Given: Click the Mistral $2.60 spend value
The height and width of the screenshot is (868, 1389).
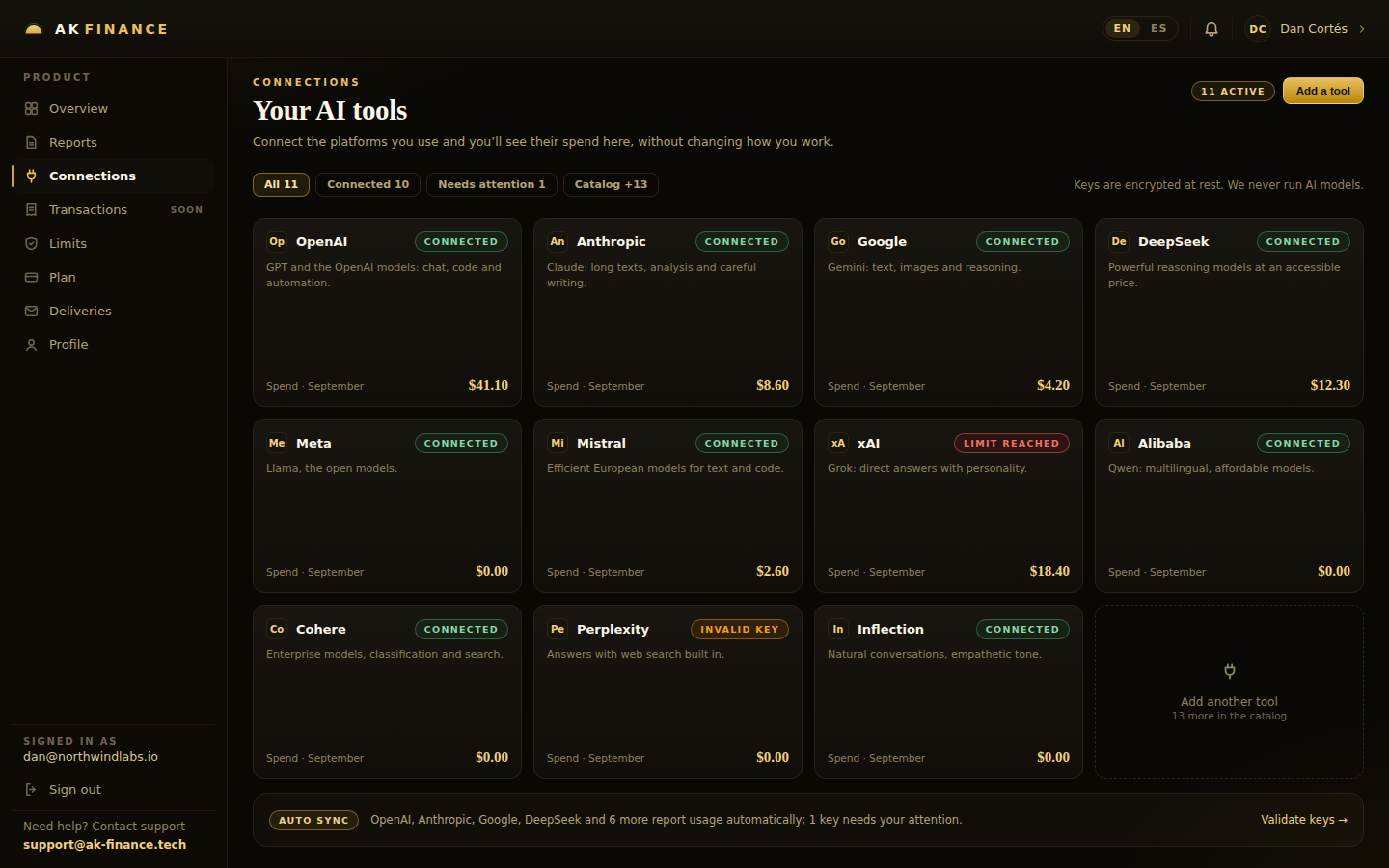Looking at the screenshot, I should 773,572.
